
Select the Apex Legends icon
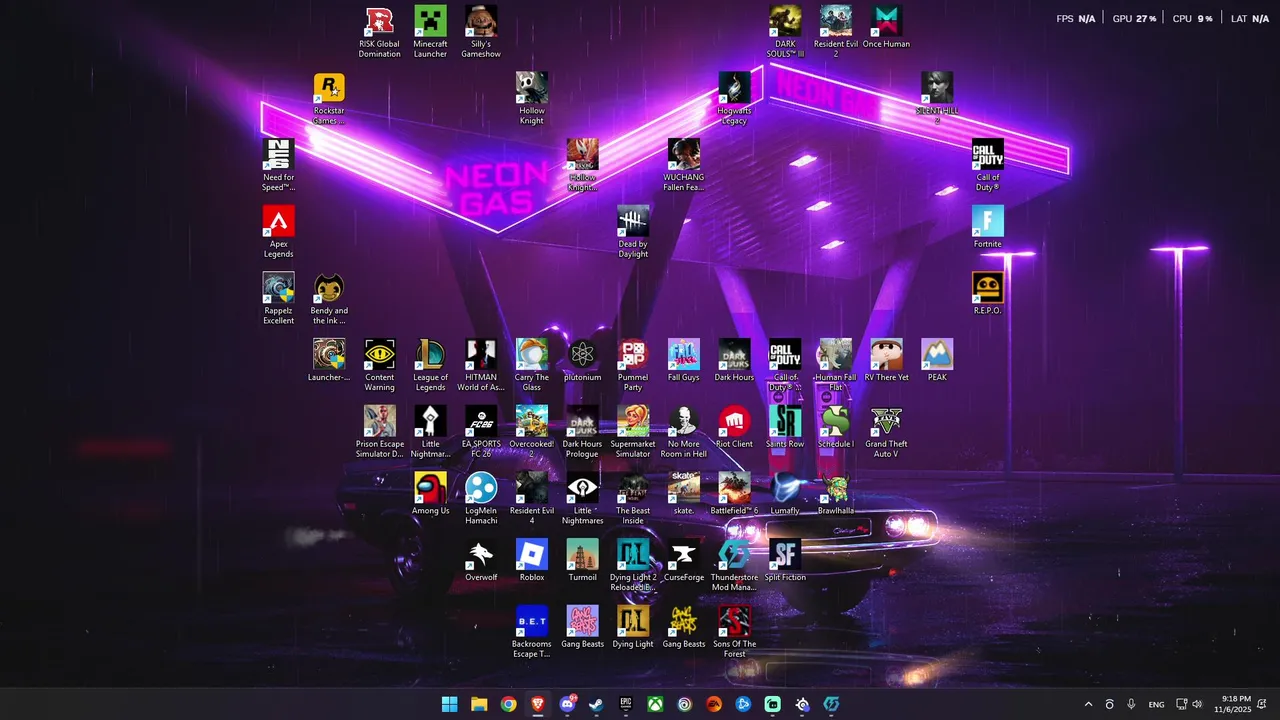278,231
